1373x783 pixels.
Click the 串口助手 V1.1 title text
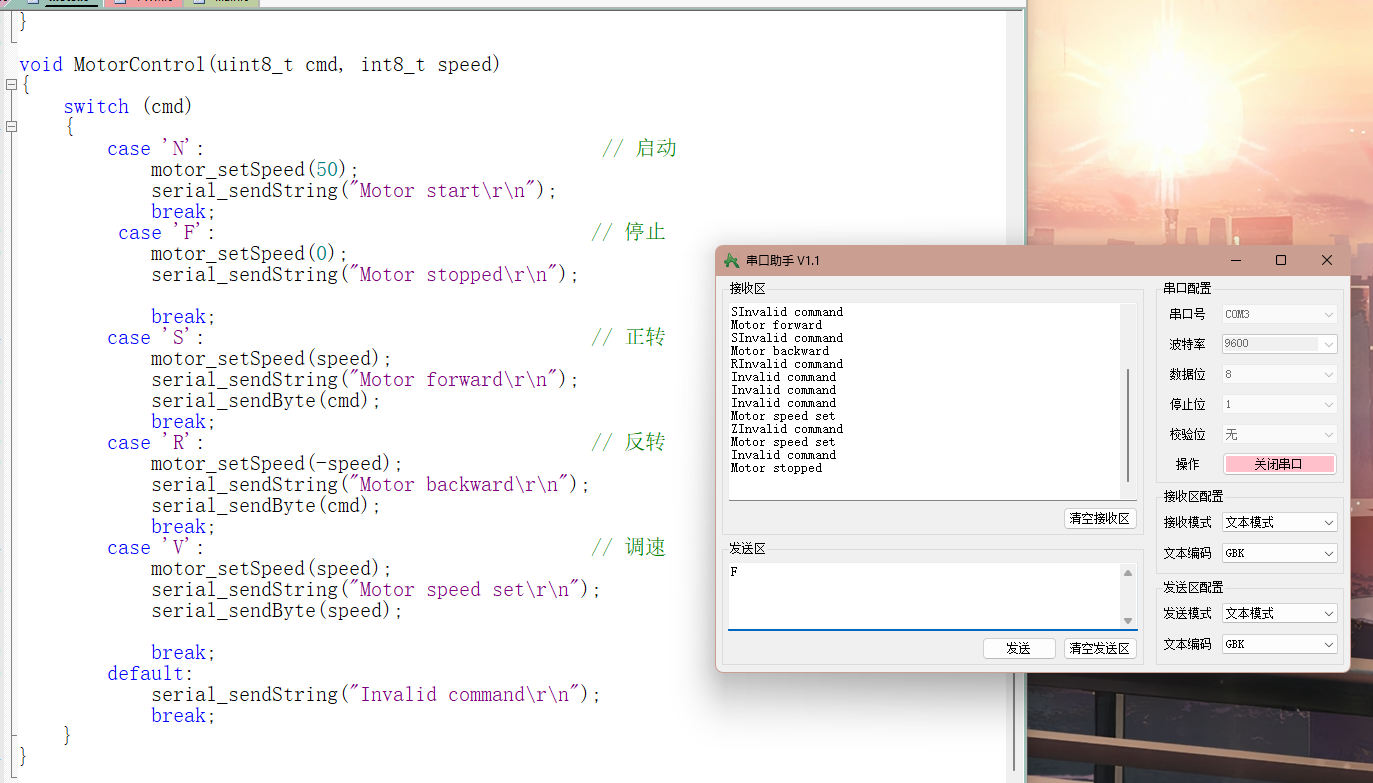point(783,260)
